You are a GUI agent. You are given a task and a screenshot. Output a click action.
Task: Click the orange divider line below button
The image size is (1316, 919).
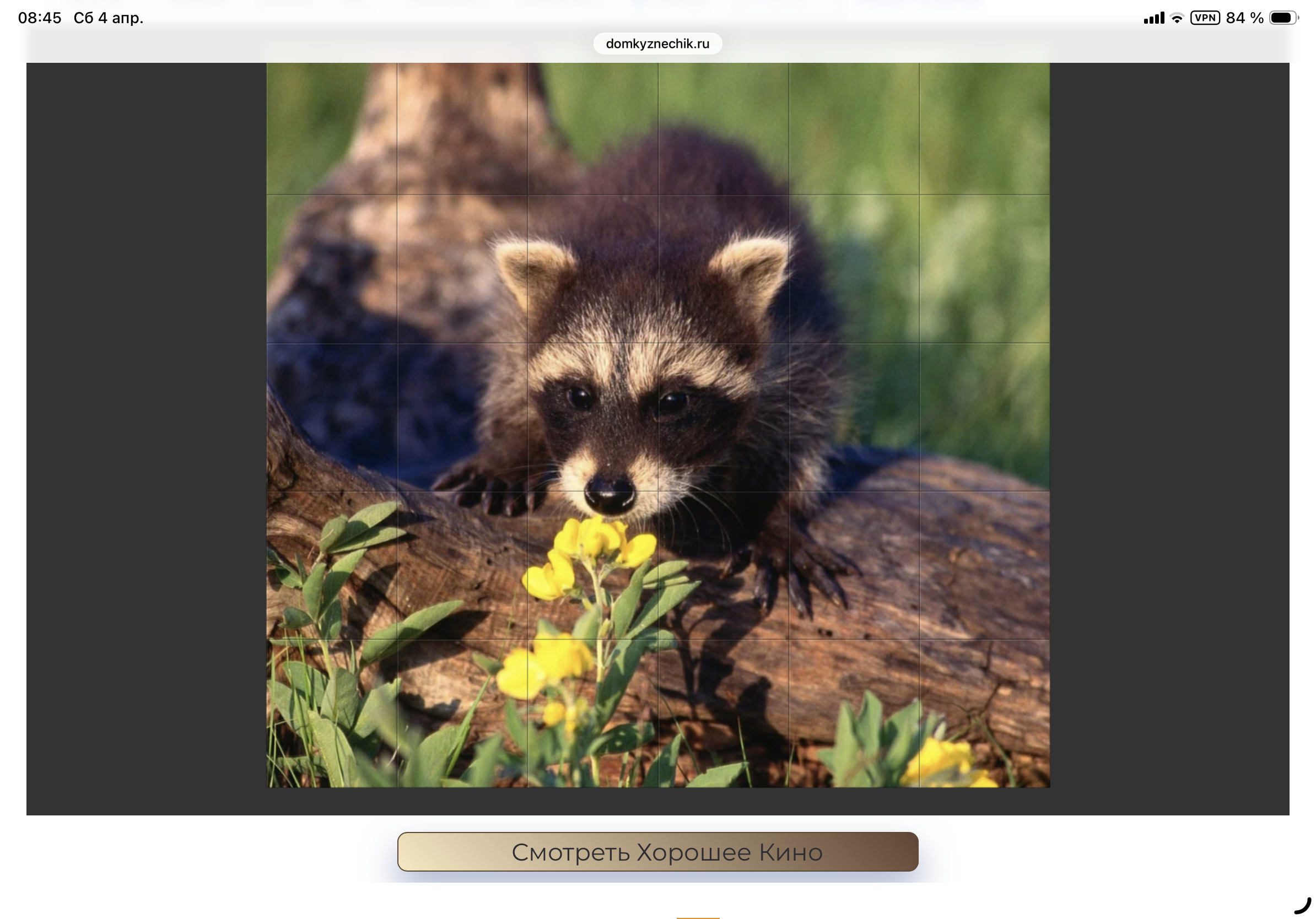(x=698, y=917)
